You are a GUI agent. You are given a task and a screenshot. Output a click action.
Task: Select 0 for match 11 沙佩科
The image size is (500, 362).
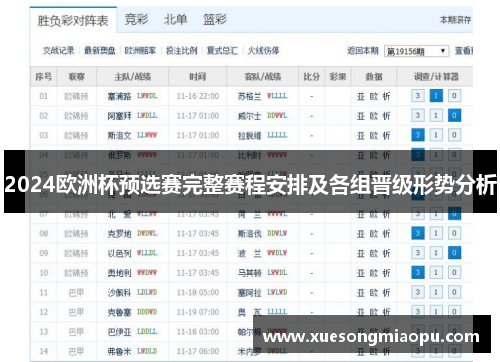pyautogui.click(x=454, y=292)
